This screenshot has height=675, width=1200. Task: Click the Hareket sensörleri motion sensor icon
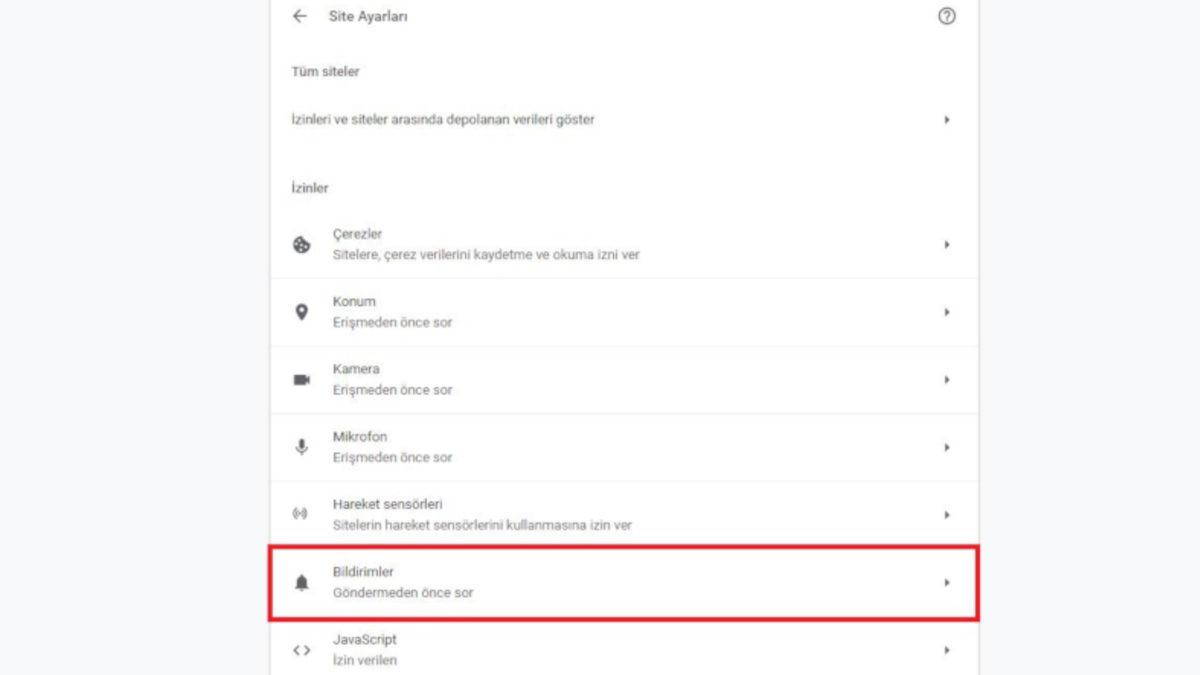302,514
